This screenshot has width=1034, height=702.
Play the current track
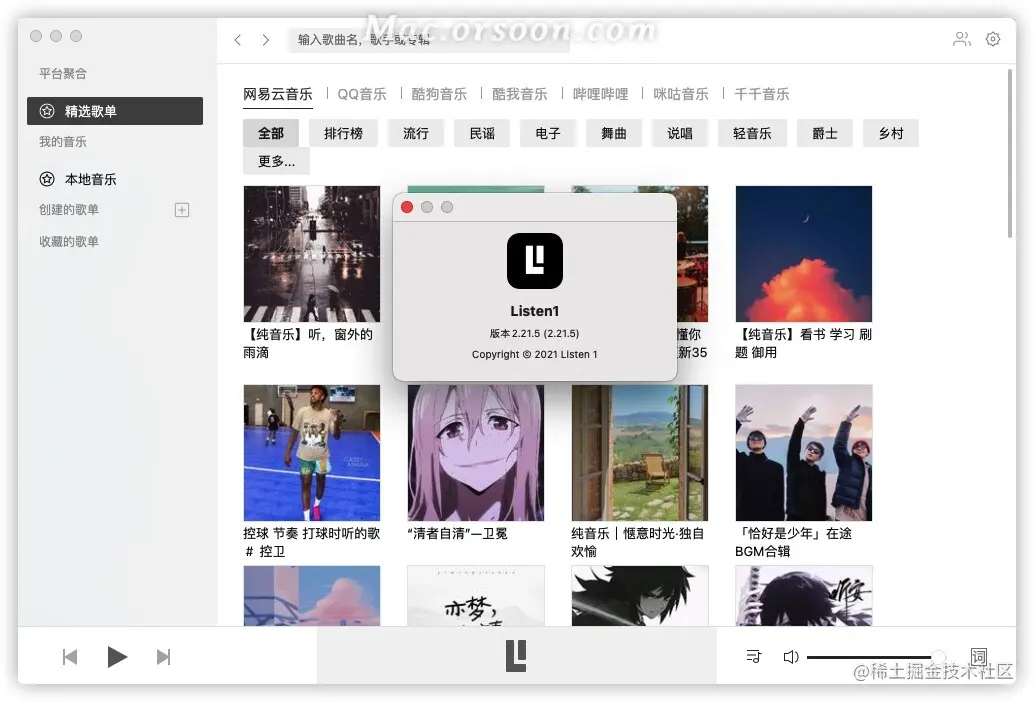[x=117, y=657]
